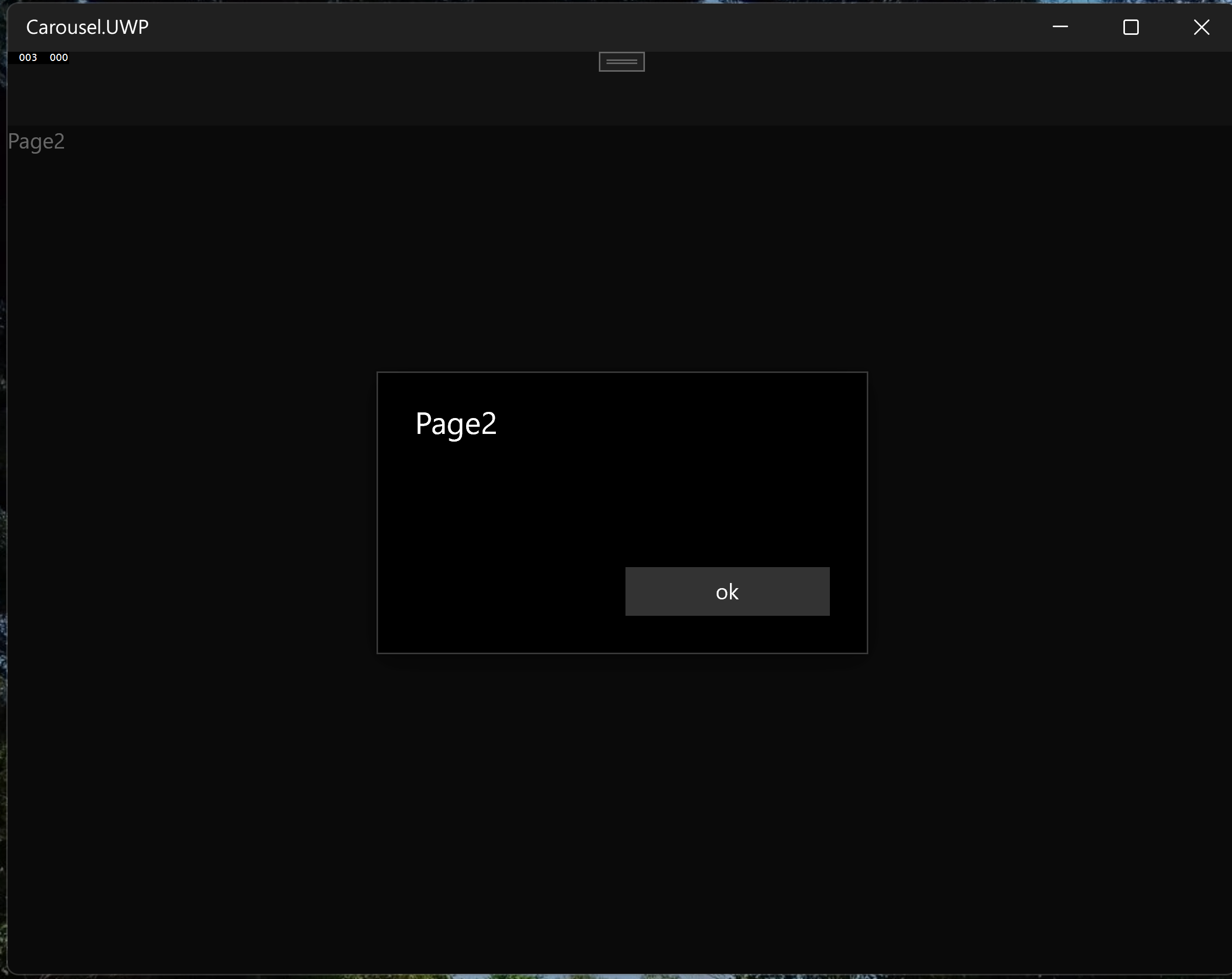Click the dimmed area below the dialog
The width and height of the screenshot is (1232, 979).
point(622,811)
